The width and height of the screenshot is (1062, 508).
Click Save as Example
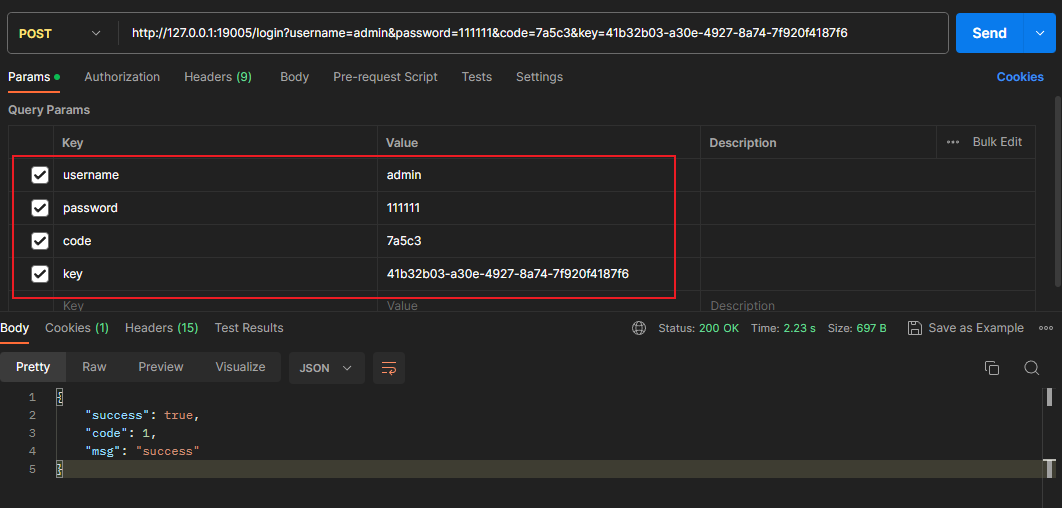(966, 329)
